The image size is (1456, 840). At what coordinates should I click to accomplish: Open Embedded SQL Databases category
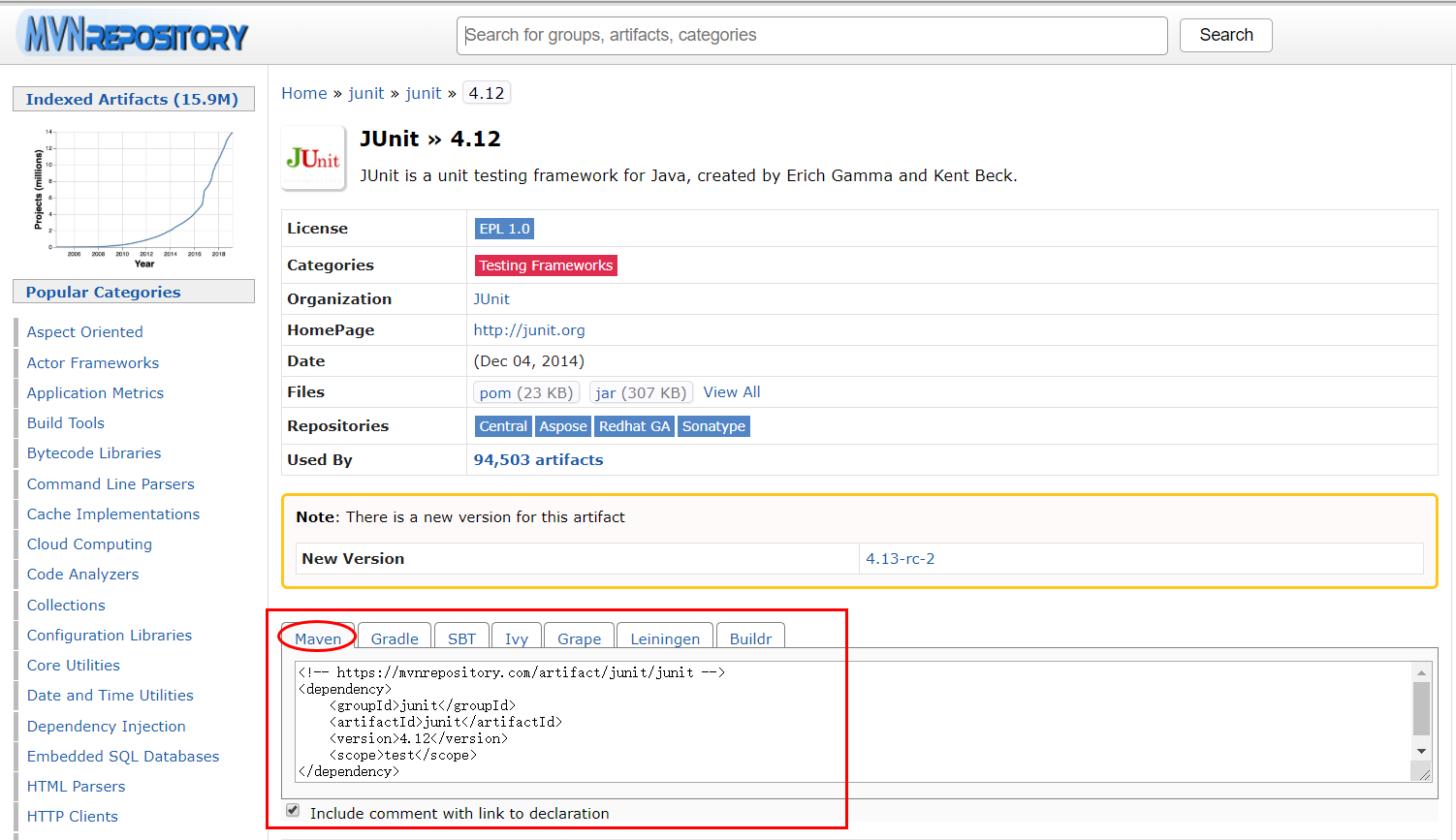click(x=123, y=757)
